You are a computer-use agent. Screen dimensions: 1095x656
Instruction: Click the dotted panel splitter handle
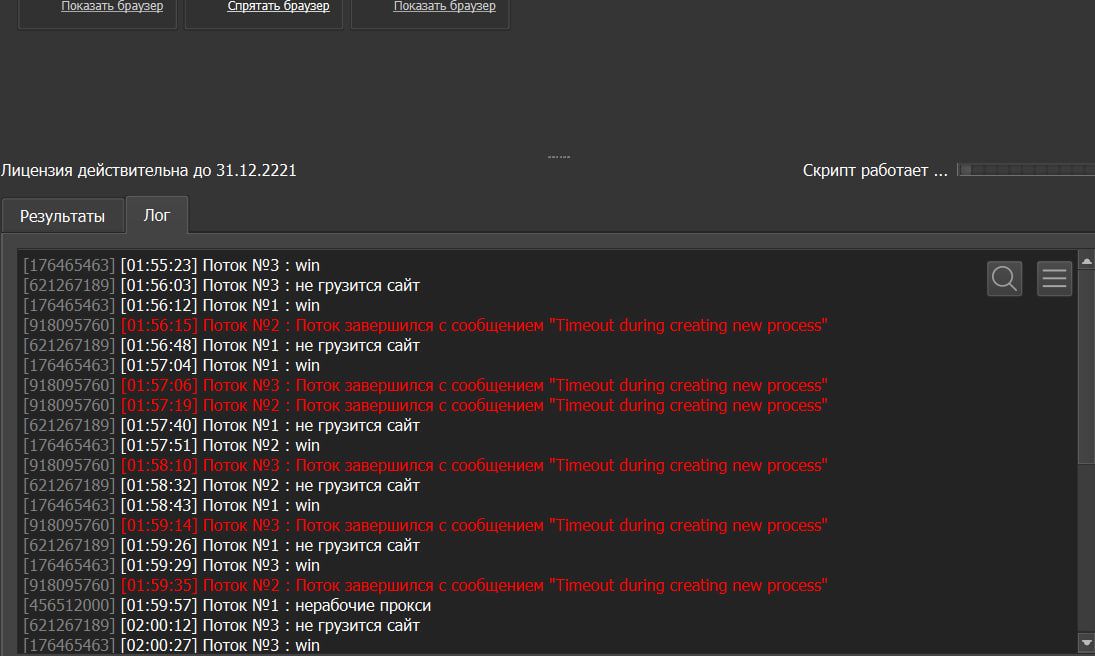pos(558,157)
